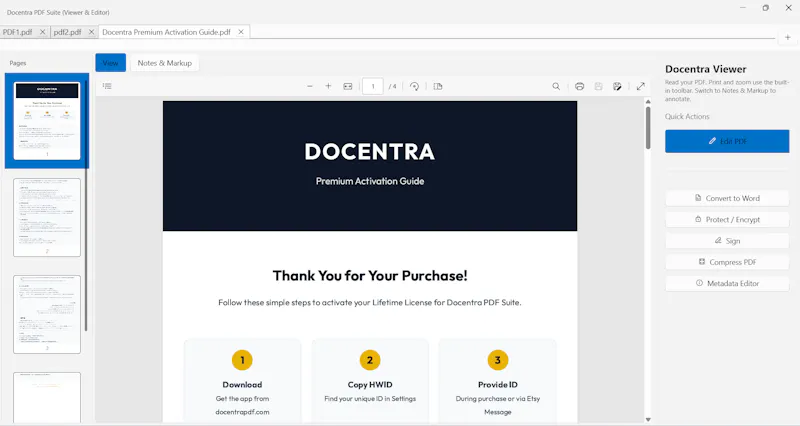
Task: Zoom in with the plus icon
Action: 328,86
